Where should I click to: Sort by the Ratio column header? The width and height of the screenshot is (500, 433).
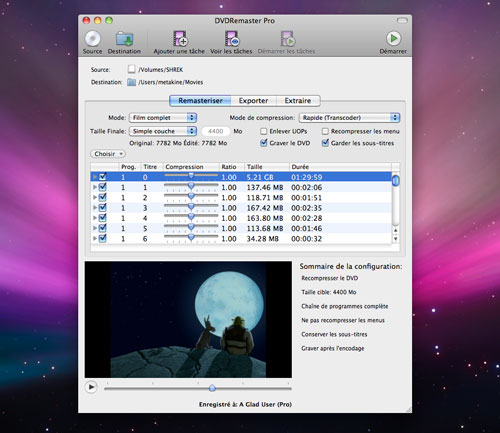pyautogui.click(x=232, y=167)
